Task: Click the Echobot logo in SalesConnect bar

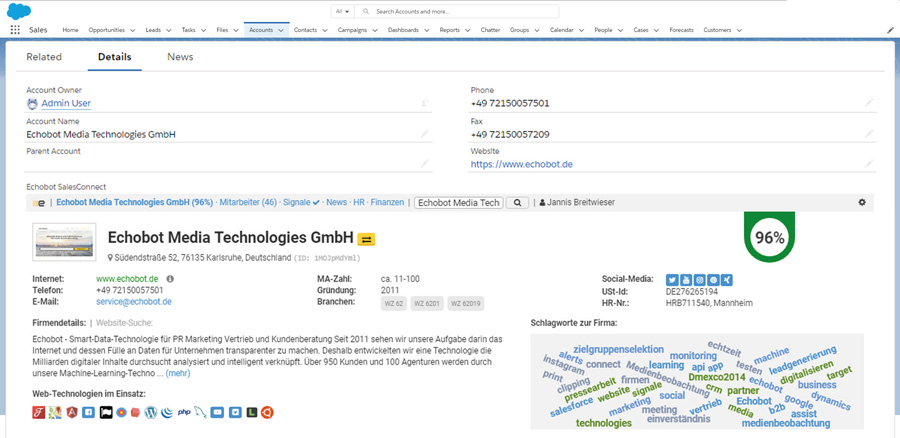Action: click(39, 203)
